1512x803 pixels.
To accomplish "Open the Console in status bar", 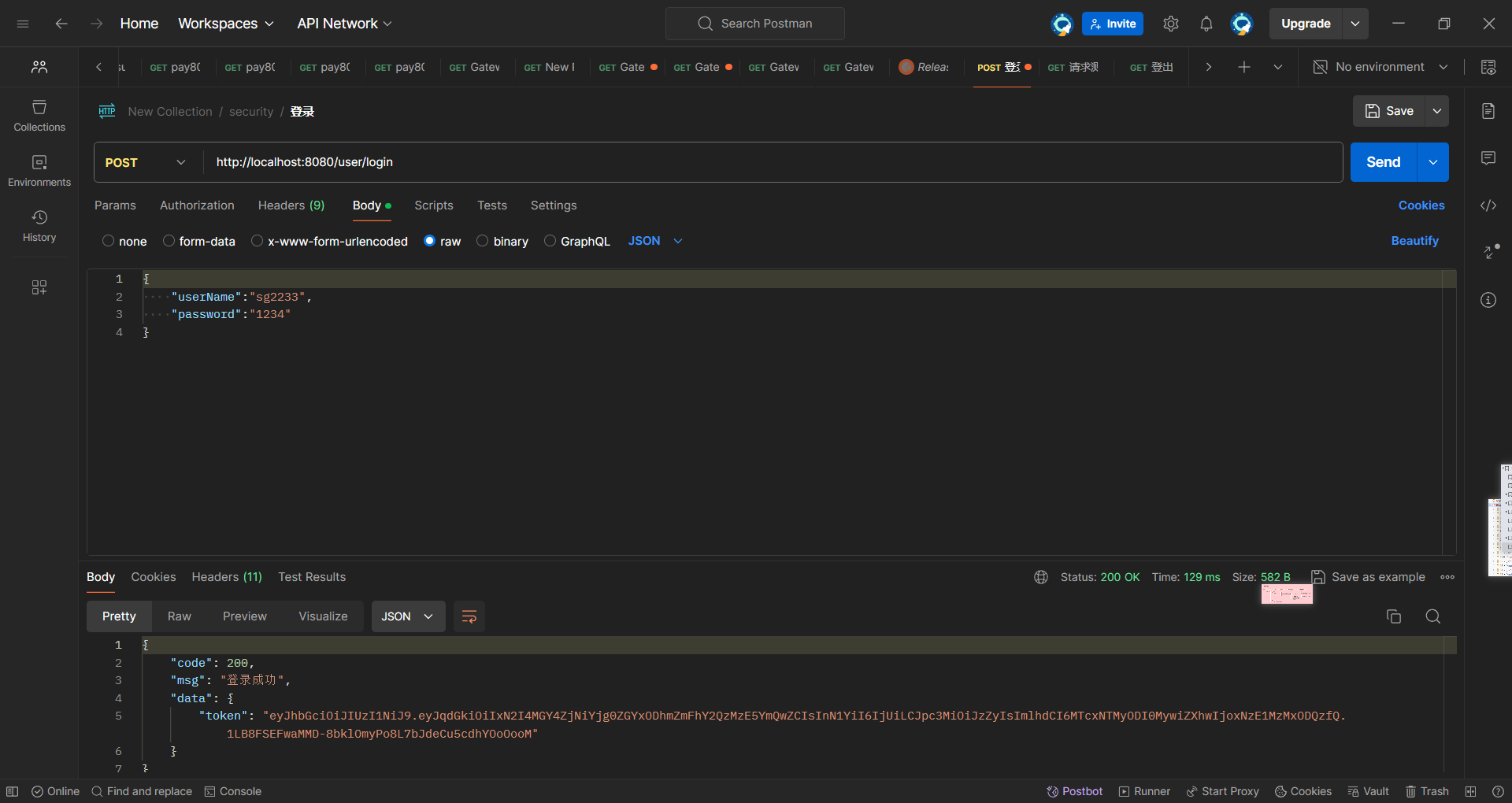I will [x=233, y=791].
